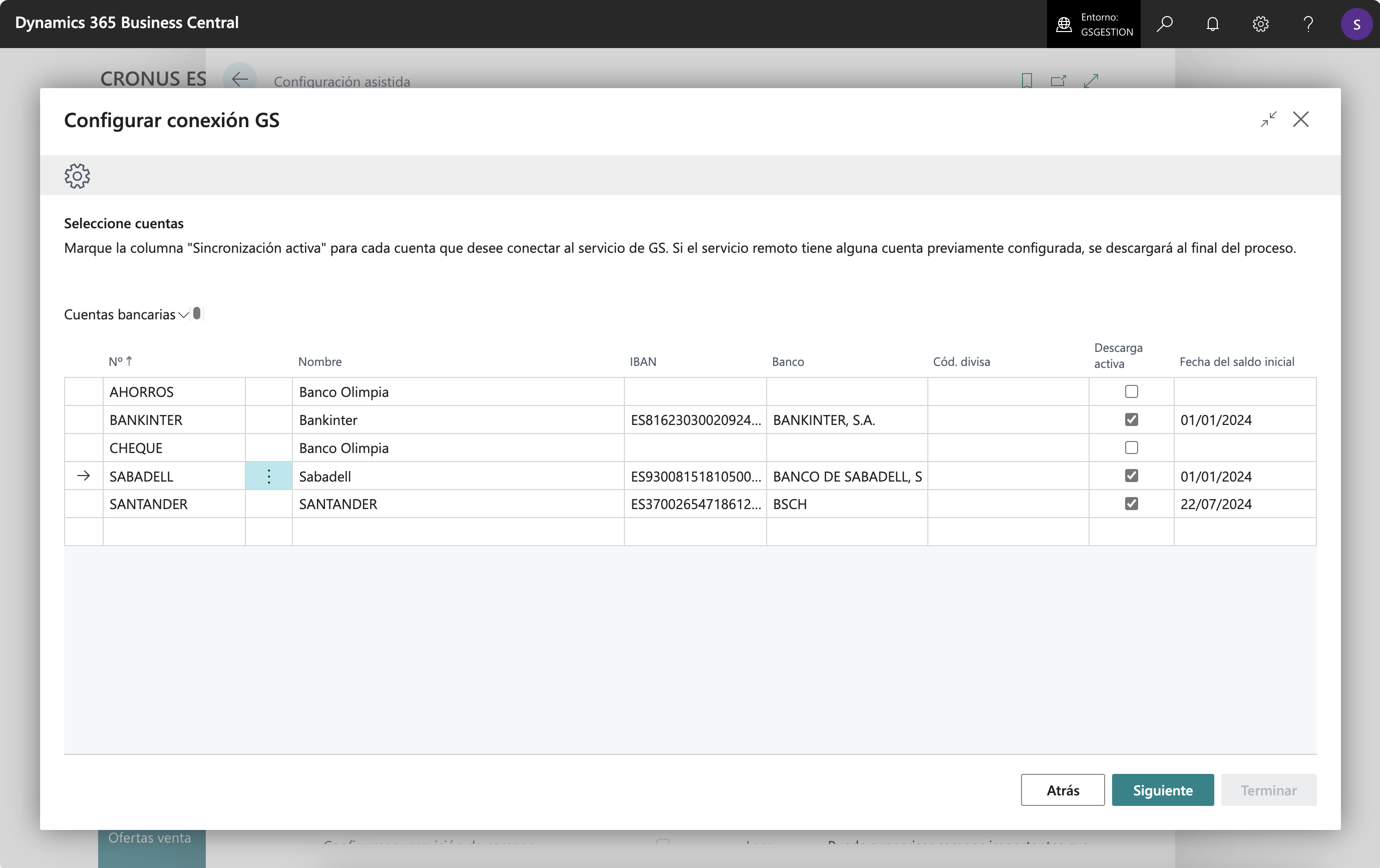Image resolution: width=1380 pixels, height=868 pixels.
Task: Click the Siguiente button
Action: pyautogui.click(x=1163, y=790)
